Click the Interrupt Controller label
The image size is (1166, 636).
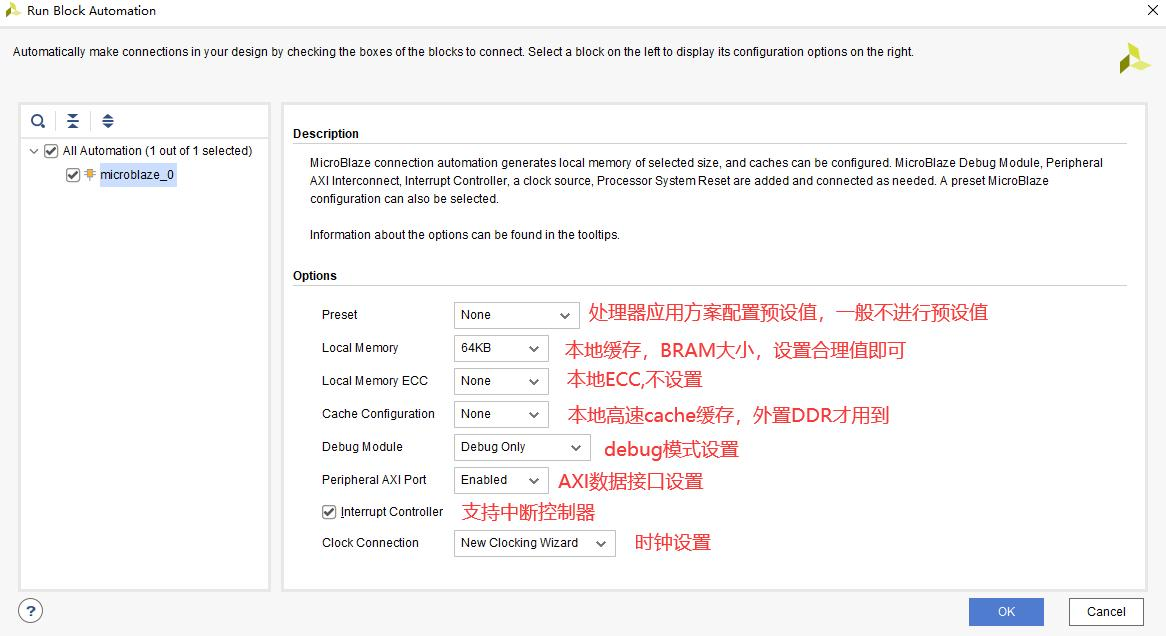(x=392, y=512)
